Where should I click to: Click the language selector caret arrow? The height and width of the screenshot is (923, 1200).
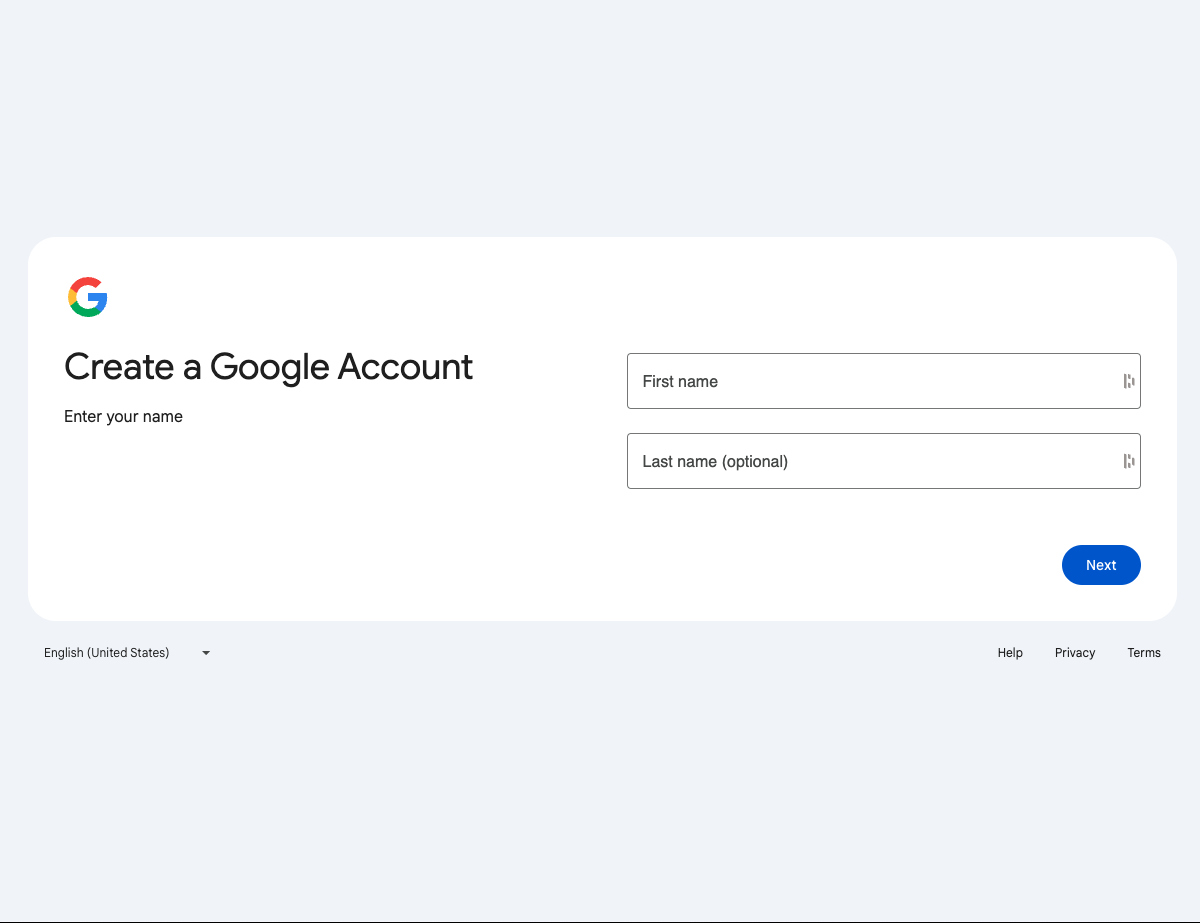[206, 653]
